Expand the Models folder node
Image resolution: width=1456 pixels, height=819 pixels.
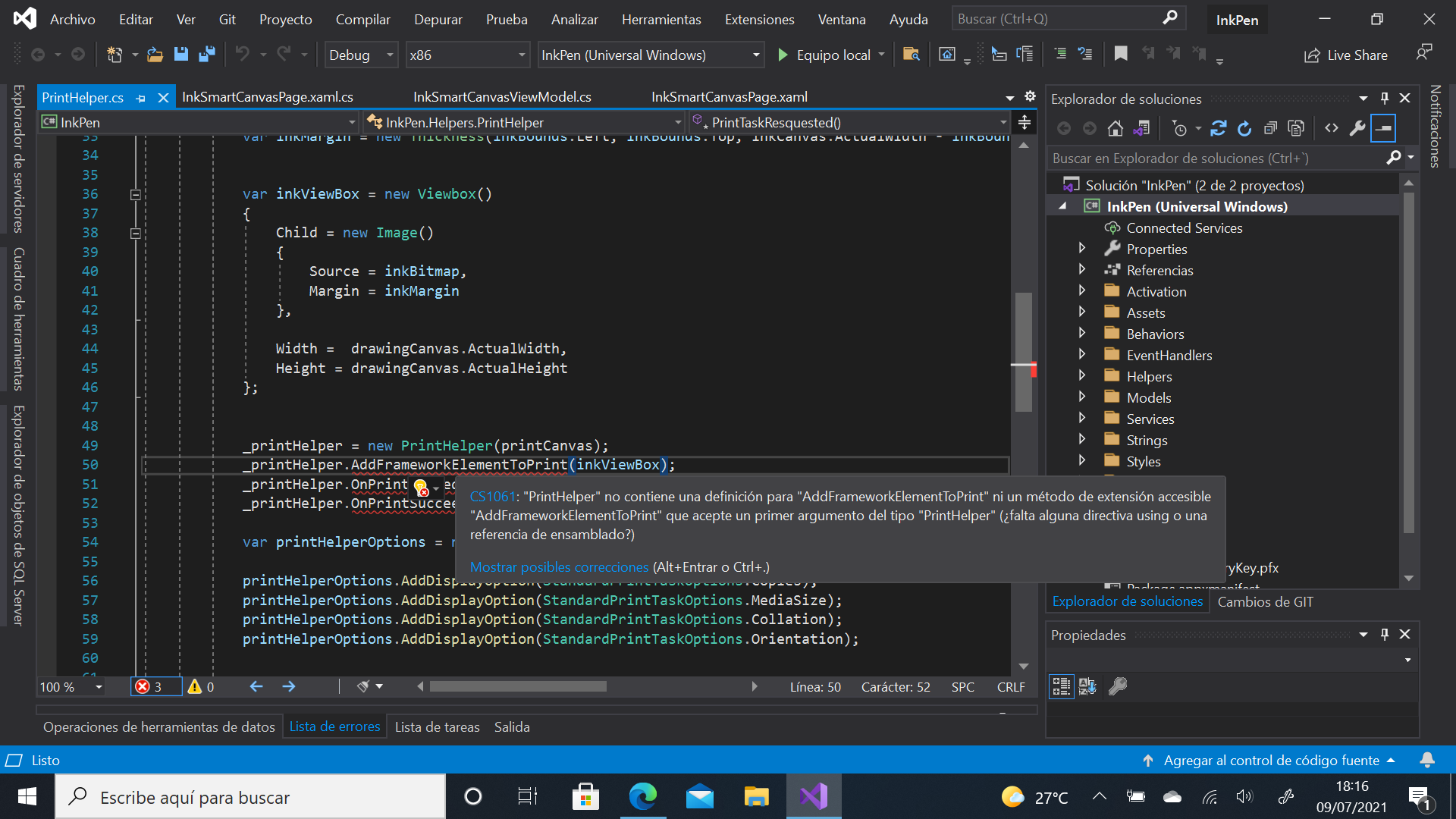pyautogui.click(x=1082, y=397)
